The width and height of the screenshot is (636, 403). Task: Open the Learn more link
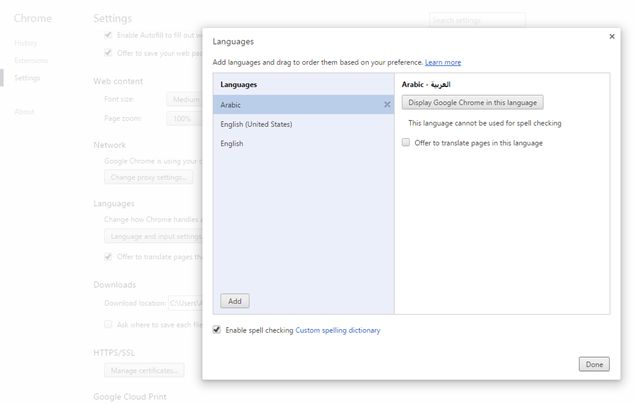[x=443, y=62]
